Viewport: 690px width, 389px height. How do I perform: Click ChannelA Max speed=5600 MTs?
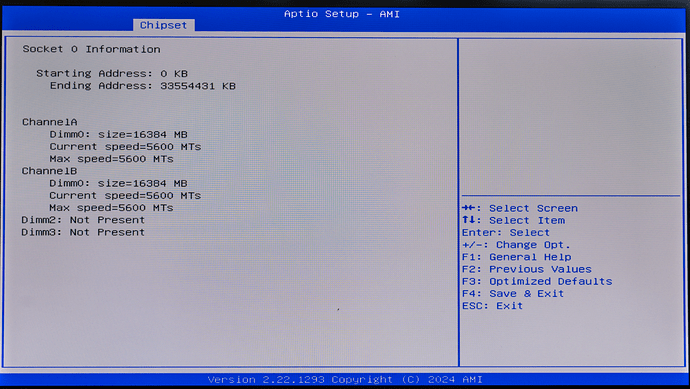coord(111,159)
